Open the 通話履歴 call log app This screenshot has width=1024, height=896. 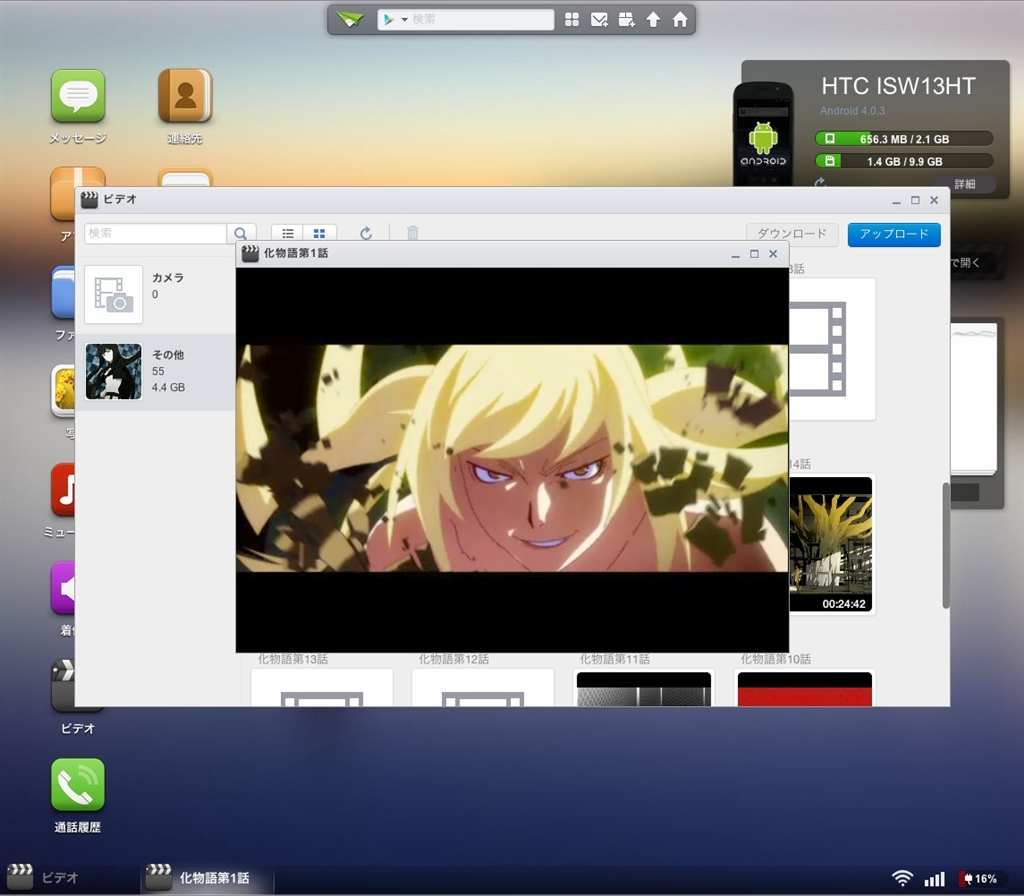coord(78,784)
